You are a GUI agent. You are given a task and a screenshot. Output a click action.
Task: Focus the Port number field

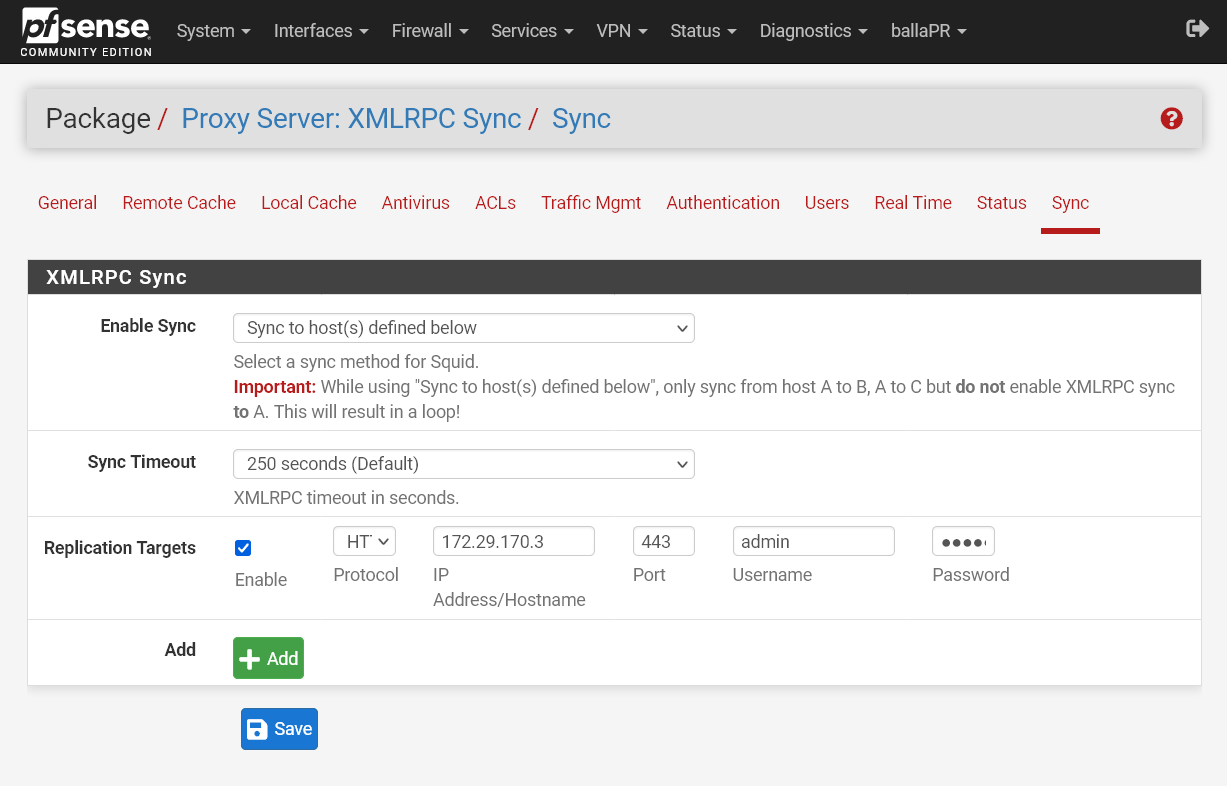click(663, 542)
